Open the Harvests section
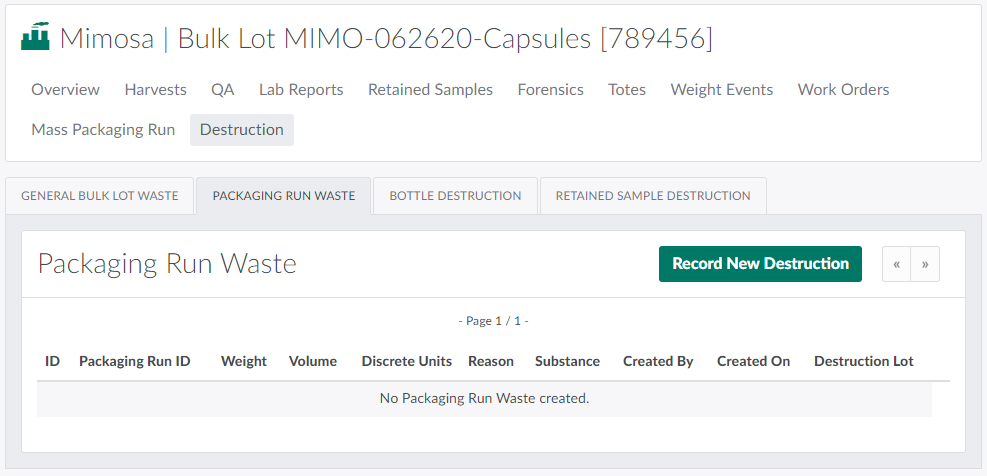This screenshot has height=476, width=987. 155,90
